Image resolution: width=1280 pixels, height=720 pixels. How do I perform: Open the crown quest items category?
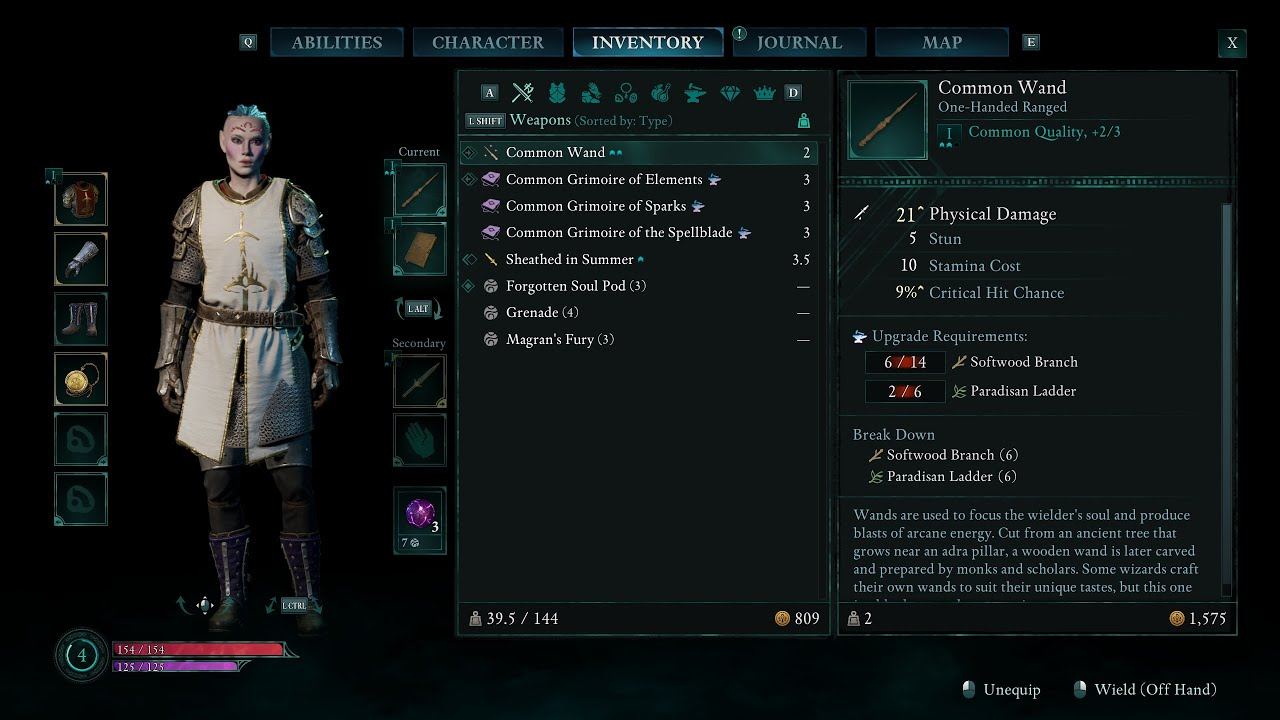point(764,93)
